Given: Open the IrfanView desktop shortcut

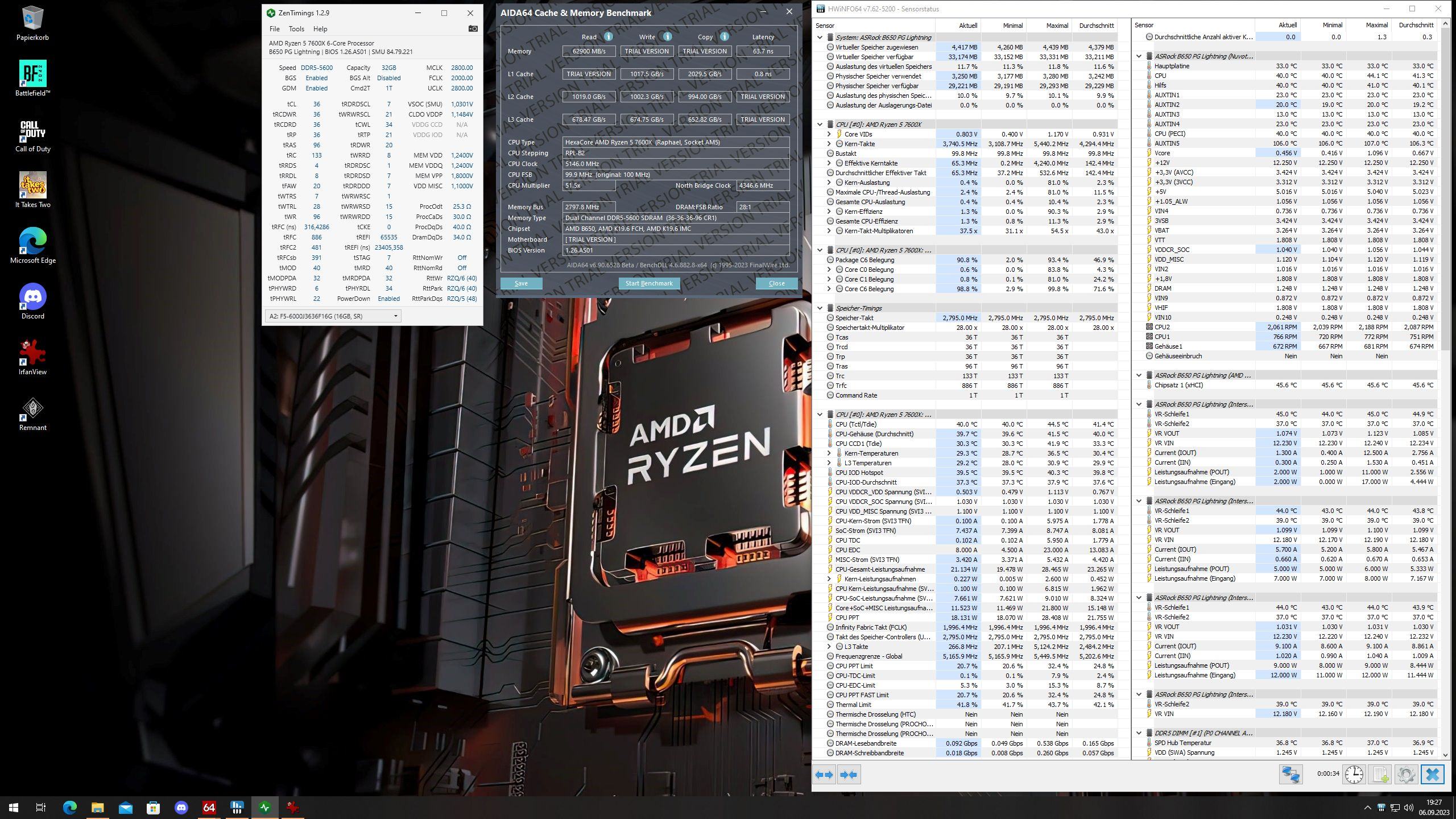Looking at the screenshot, I should coord(32,357).
